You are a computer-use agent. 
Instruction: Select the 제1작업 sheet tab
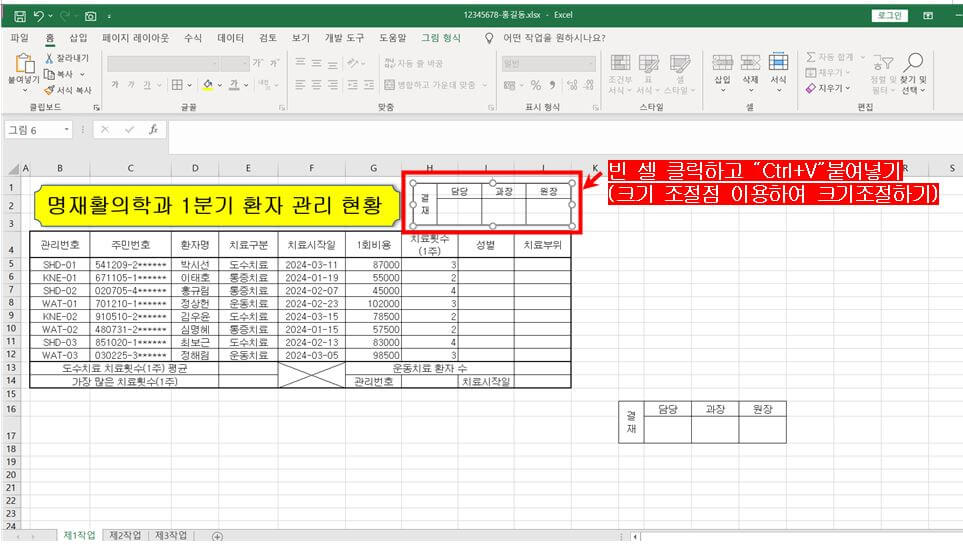click(79, 536)
